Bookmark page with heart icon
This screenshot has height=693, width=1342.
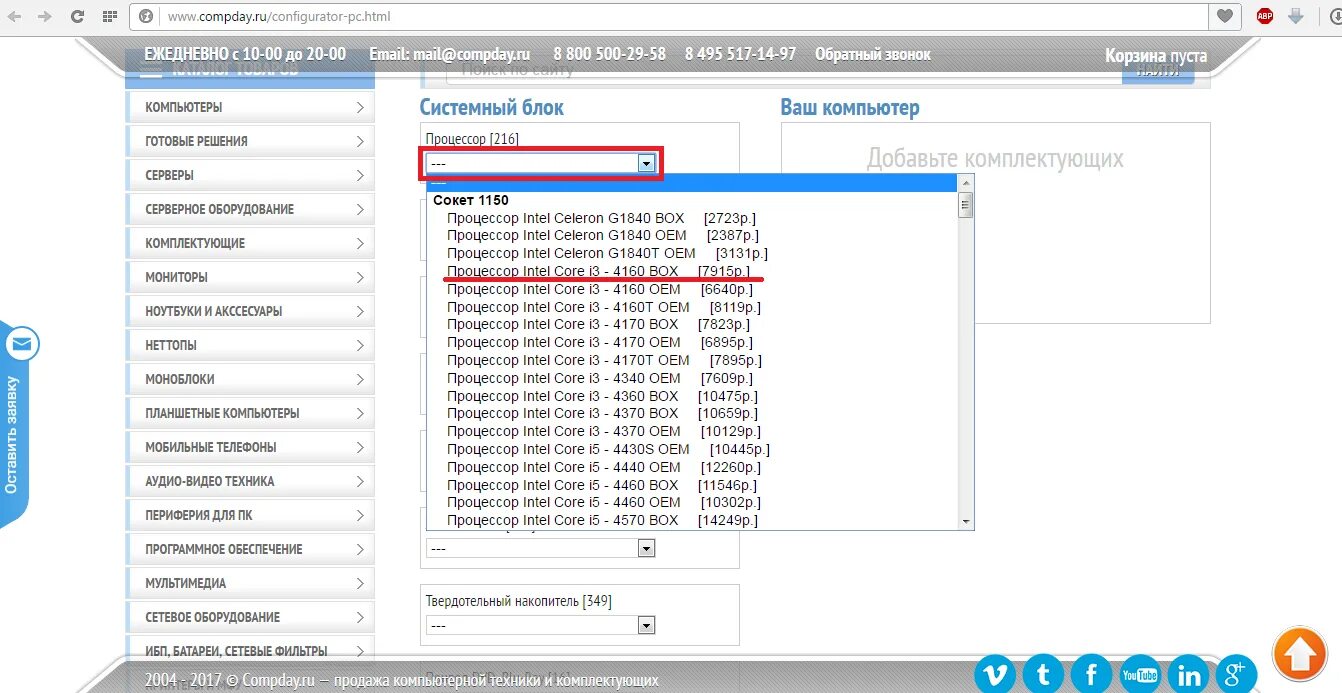pyautogui.click(x=1224, y=16)
